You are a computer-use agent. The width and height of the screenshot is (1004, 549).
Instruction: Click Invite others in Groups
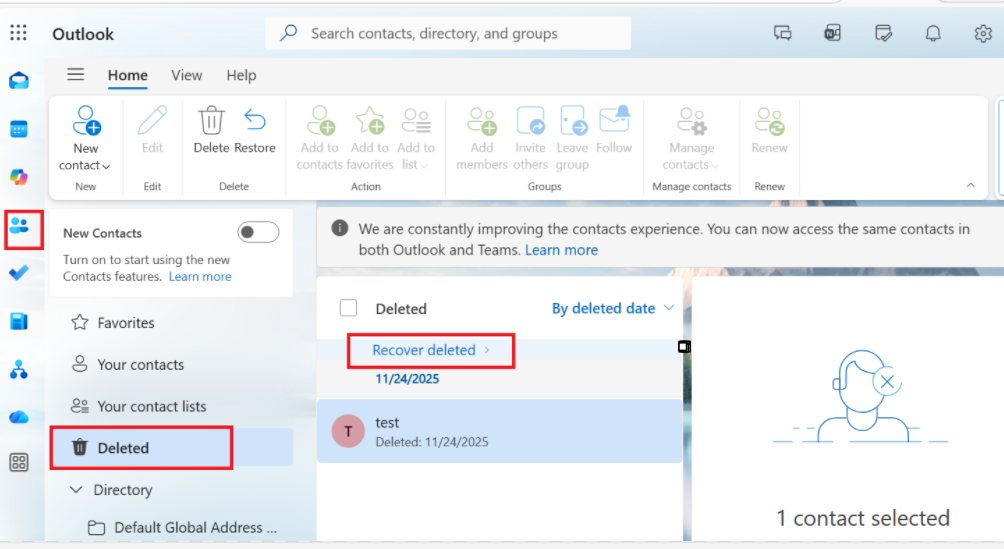pyautogui.click(x=531, y=138)
